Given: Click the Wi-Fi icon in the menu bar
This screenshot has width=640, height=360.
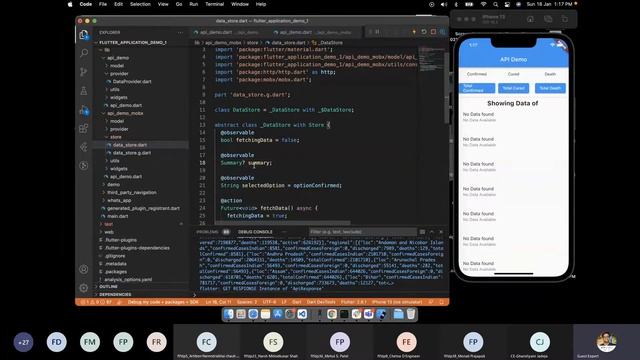Looking at the screenshot, I should click(483, 4).
